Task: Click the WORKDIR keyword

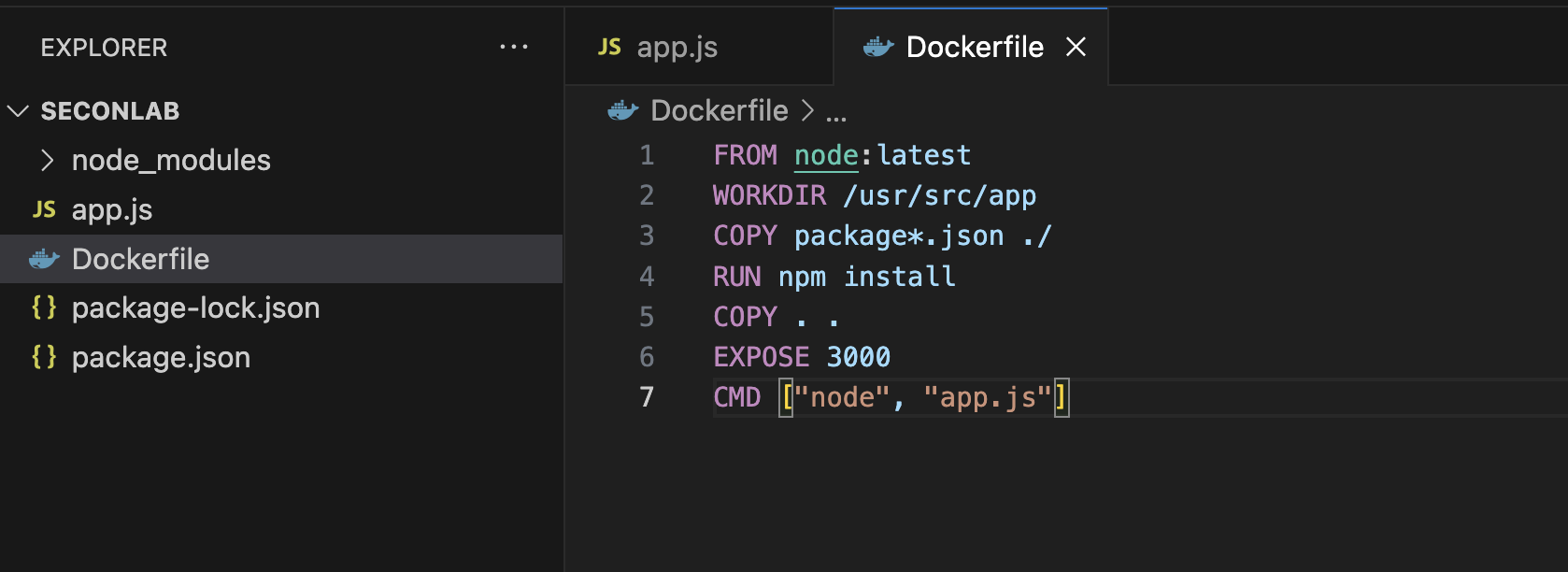Action: pos(770,195)
